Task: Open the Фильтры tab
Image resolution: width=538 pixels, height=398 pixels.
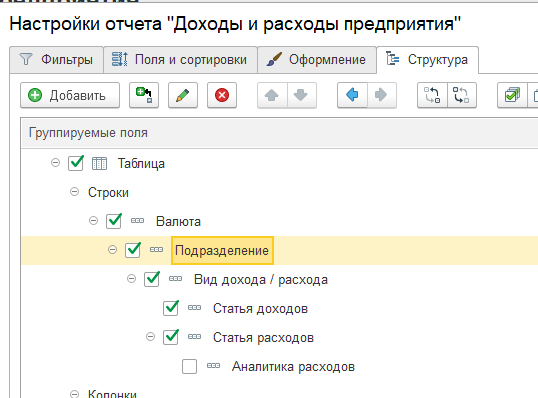Action: [x=56, y=60]
